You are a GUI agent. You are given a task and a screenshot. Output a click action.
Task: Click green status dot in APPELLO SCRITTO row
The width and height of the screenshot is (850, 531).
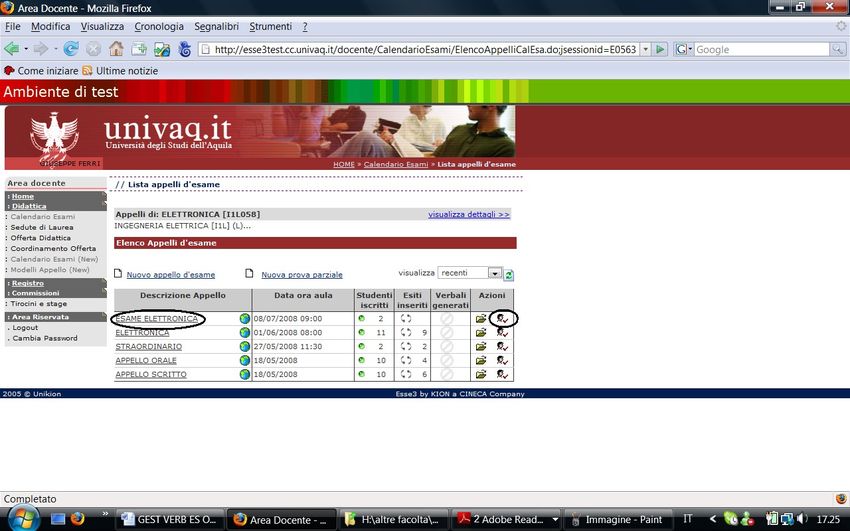[361, 375]
